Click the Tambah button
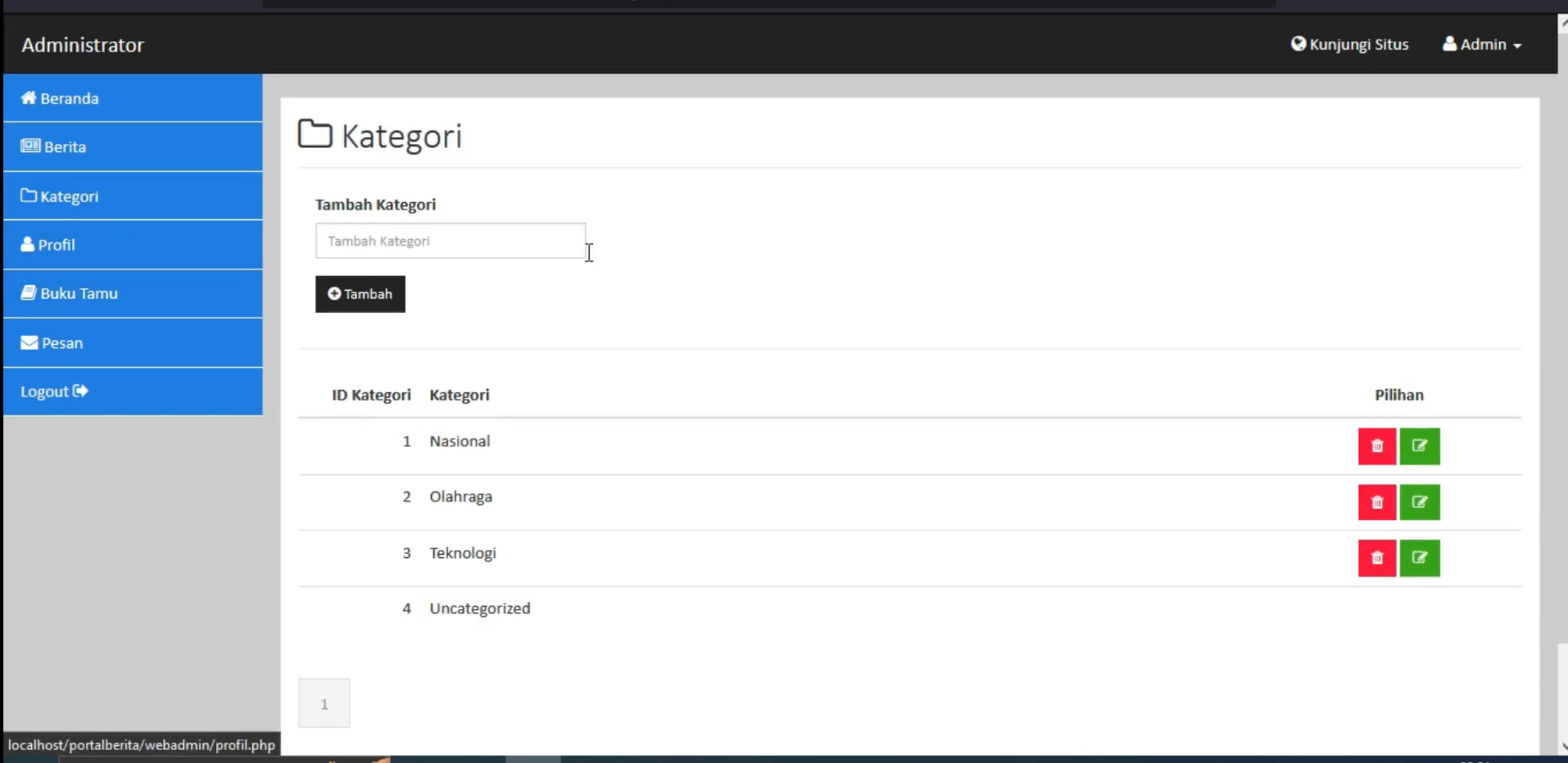Viewport: 1568px width, 763px height. (360, 294)
